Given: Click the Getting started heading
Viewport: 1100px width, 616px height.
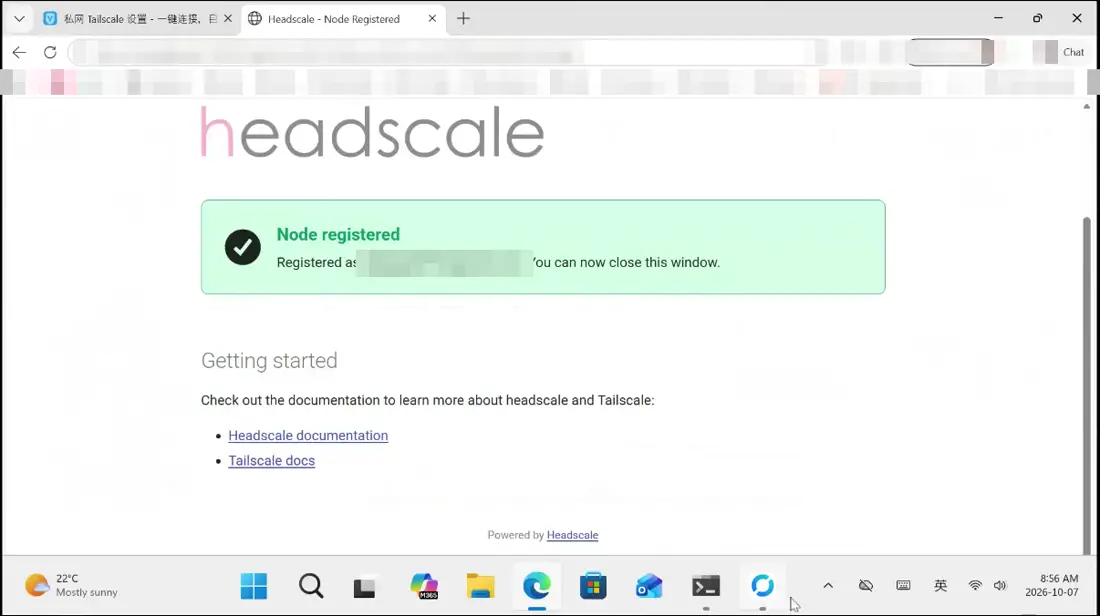Looking at the screenshot, I should [269, 361].
